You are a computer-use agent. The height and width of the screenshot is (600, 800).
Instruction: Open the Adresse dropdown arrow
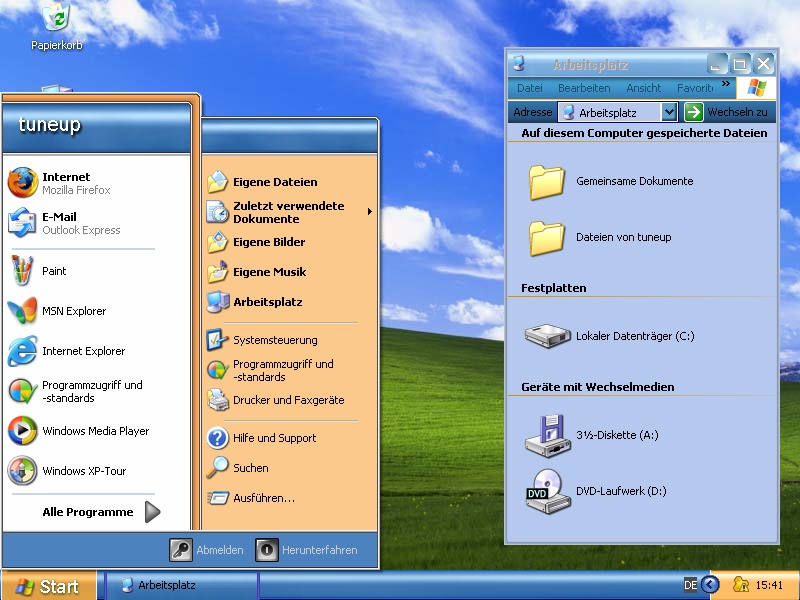point(670,112)
